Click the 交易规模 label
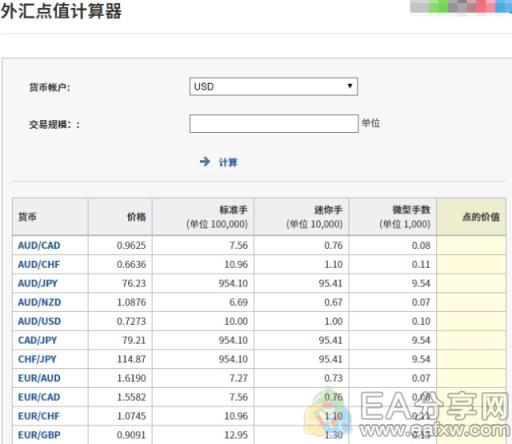Screen dimensions: 512x444 click(x=54, y=125)
